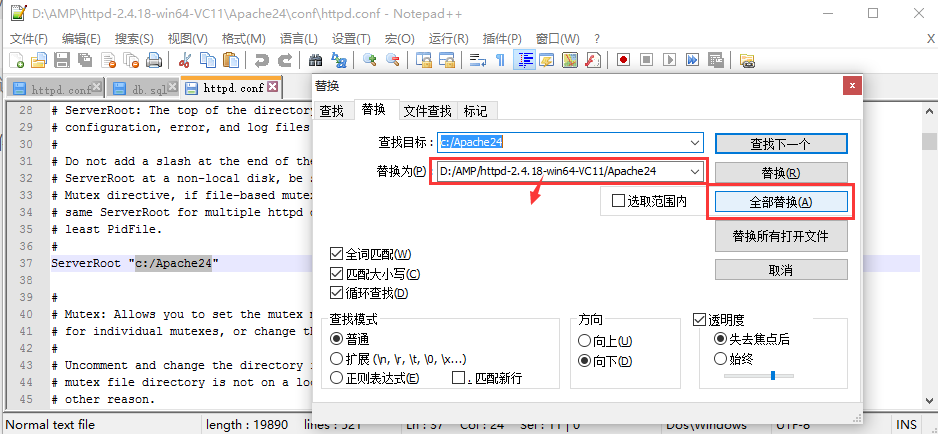The width and height of the screenshot is (938, 434).
Task: Switch to the 标记 tab
Action: [x=476, y=111]
